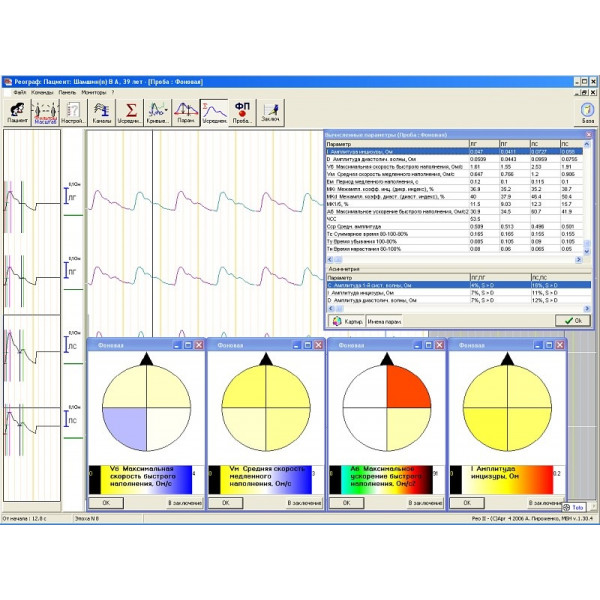The image size is (600, 600).
Task: Open the small arrow on the Кривые button
Action: (x=166, y=110)
